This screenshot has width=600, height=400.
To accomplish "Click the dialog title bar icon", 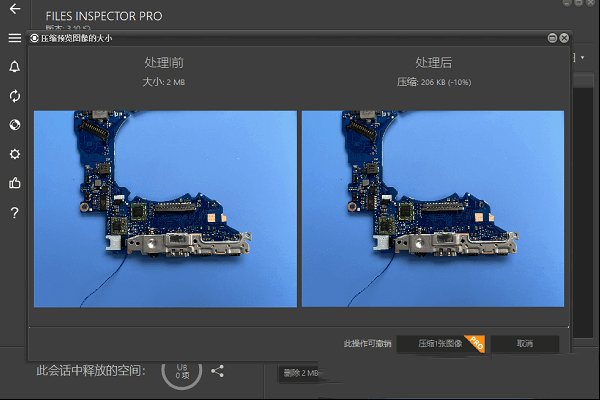I will point(36,38).
